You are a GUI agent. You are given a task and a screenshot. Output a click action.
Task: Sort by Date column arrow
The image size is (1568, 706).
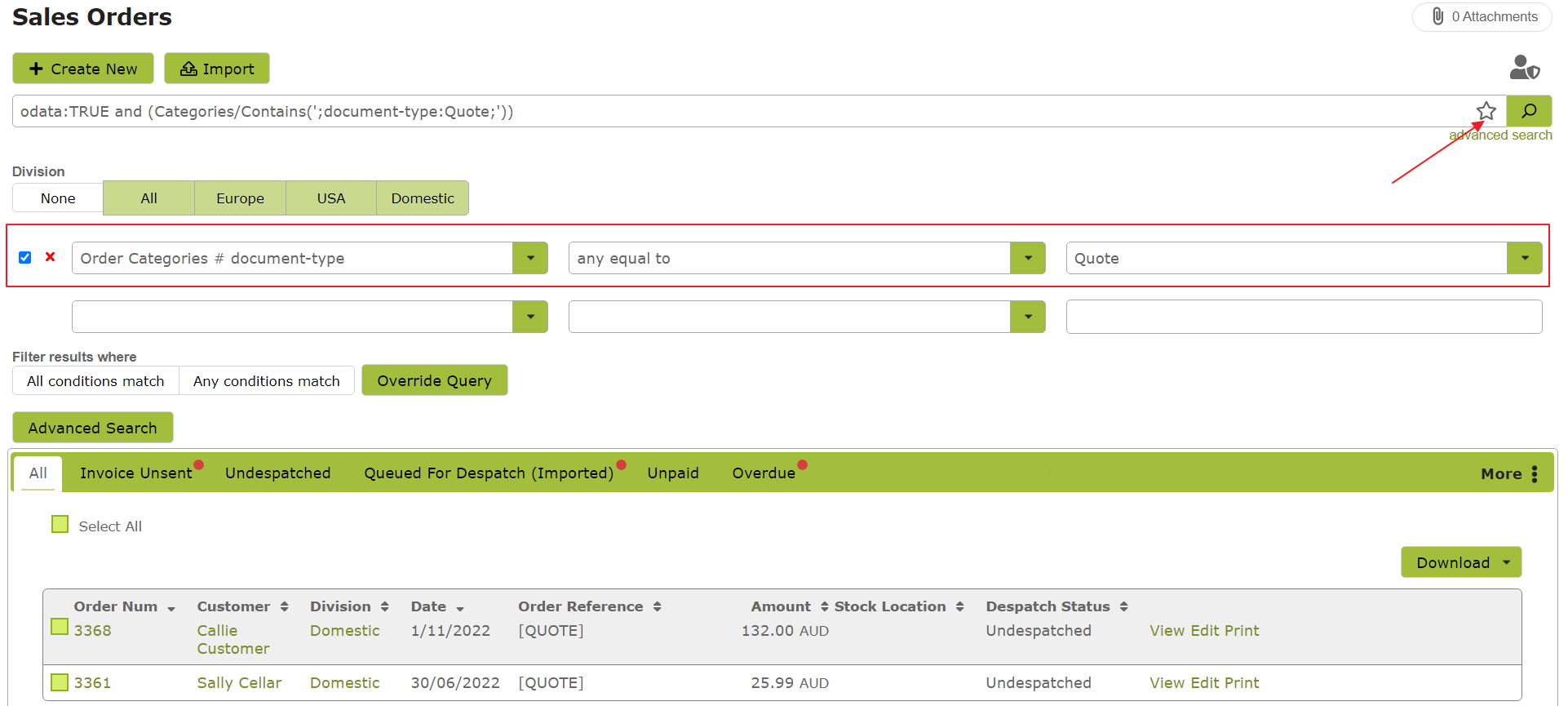[x=460, y=608]
